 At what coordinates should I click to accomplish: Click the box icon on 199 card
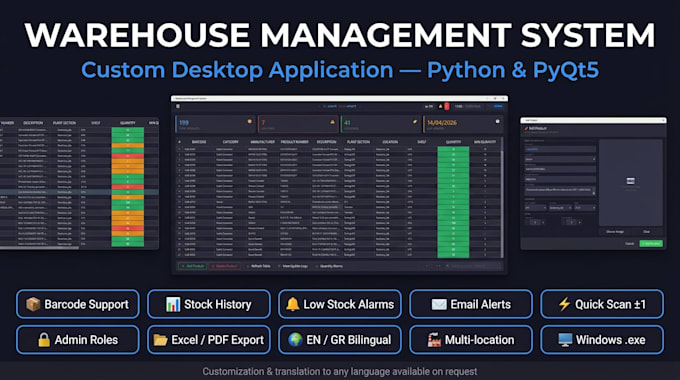tap(249, 122)
